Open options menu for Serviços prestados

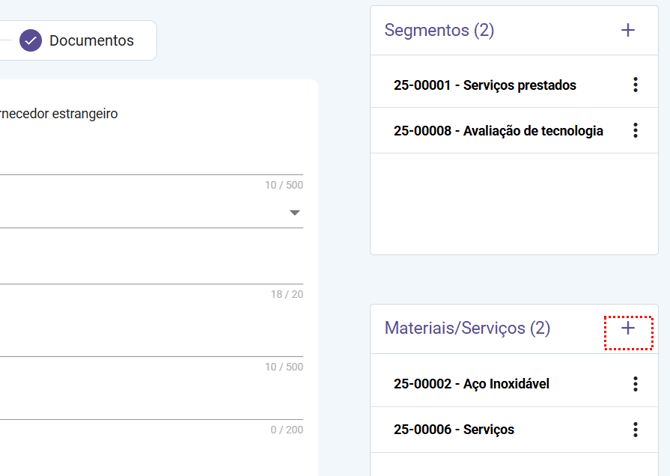(635, 85)
